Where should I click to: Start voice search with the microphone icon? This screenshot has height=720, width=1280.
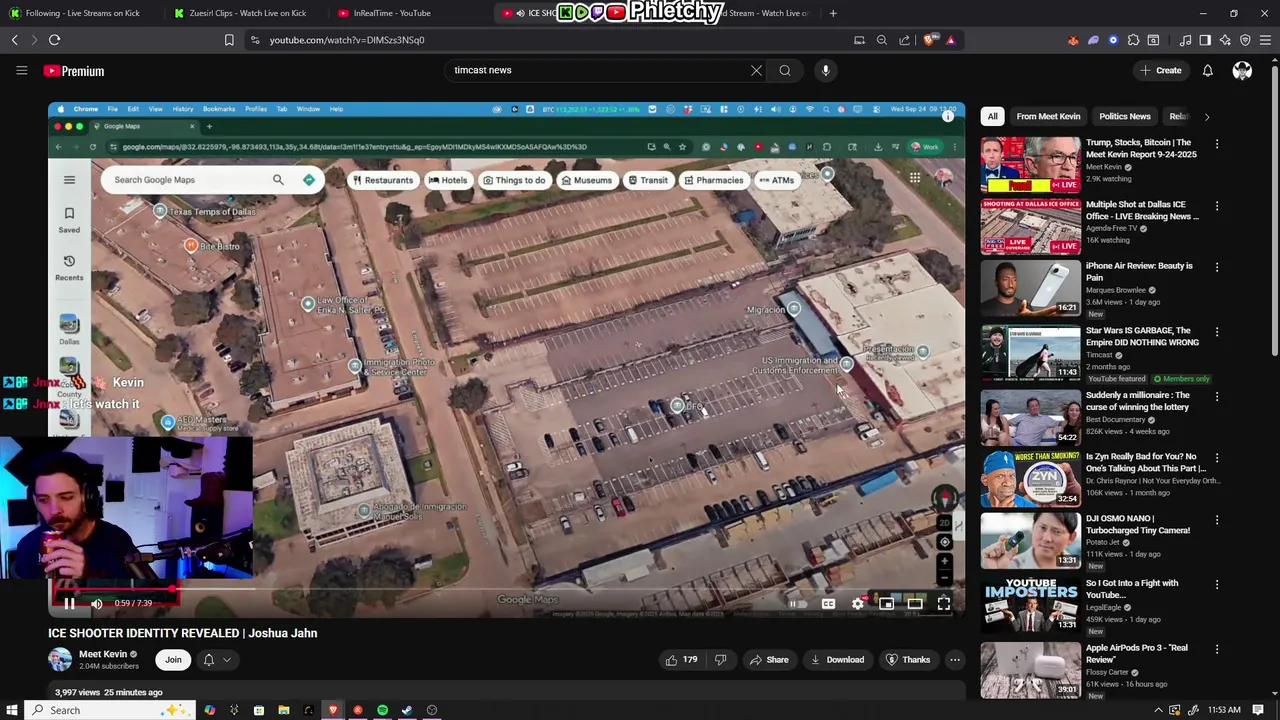pos(825,70)
